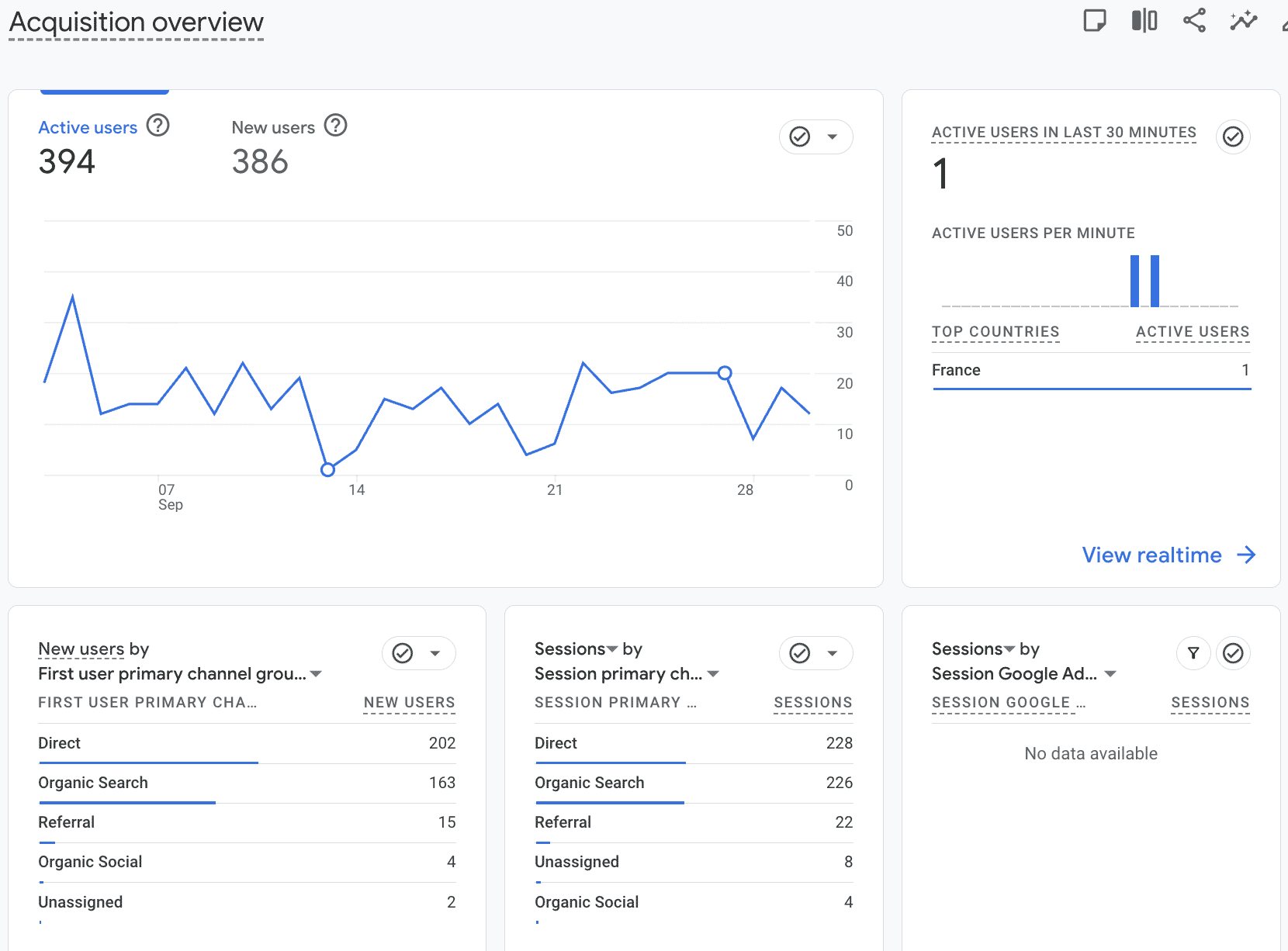Expand the Session primary channel dropdown
Viewport: 1288px width, 951px height.
713,674
